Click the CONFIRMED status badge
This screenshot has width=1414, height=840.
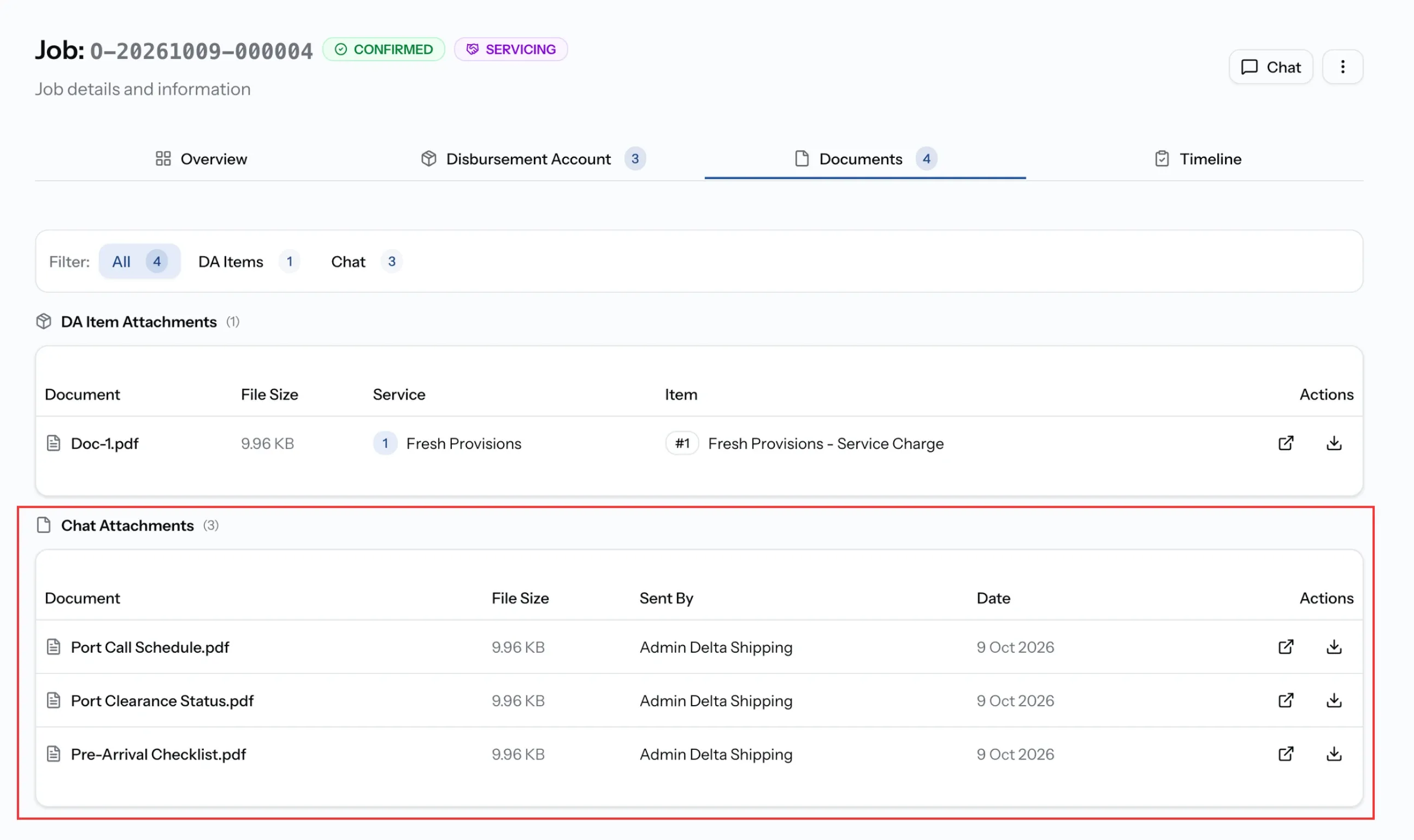(x=384, y=49)
